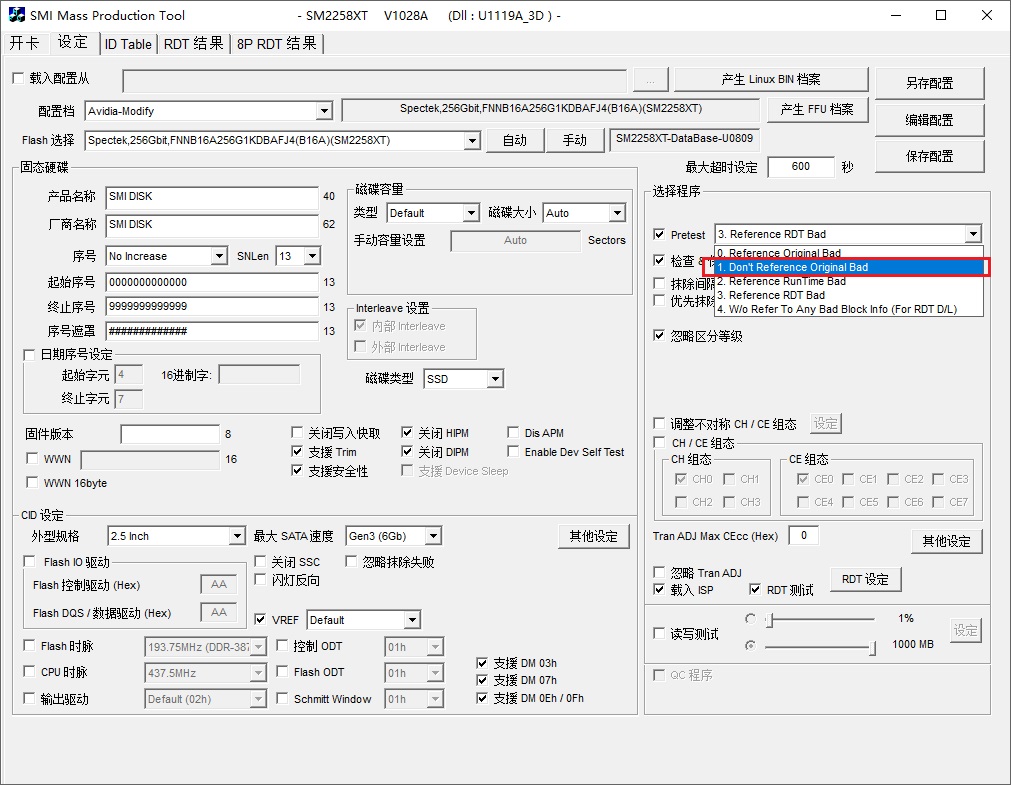Viewport: 1011px width, 785px height.
Task: Click the SMI app icon in title bar
Action: [14, 15]
